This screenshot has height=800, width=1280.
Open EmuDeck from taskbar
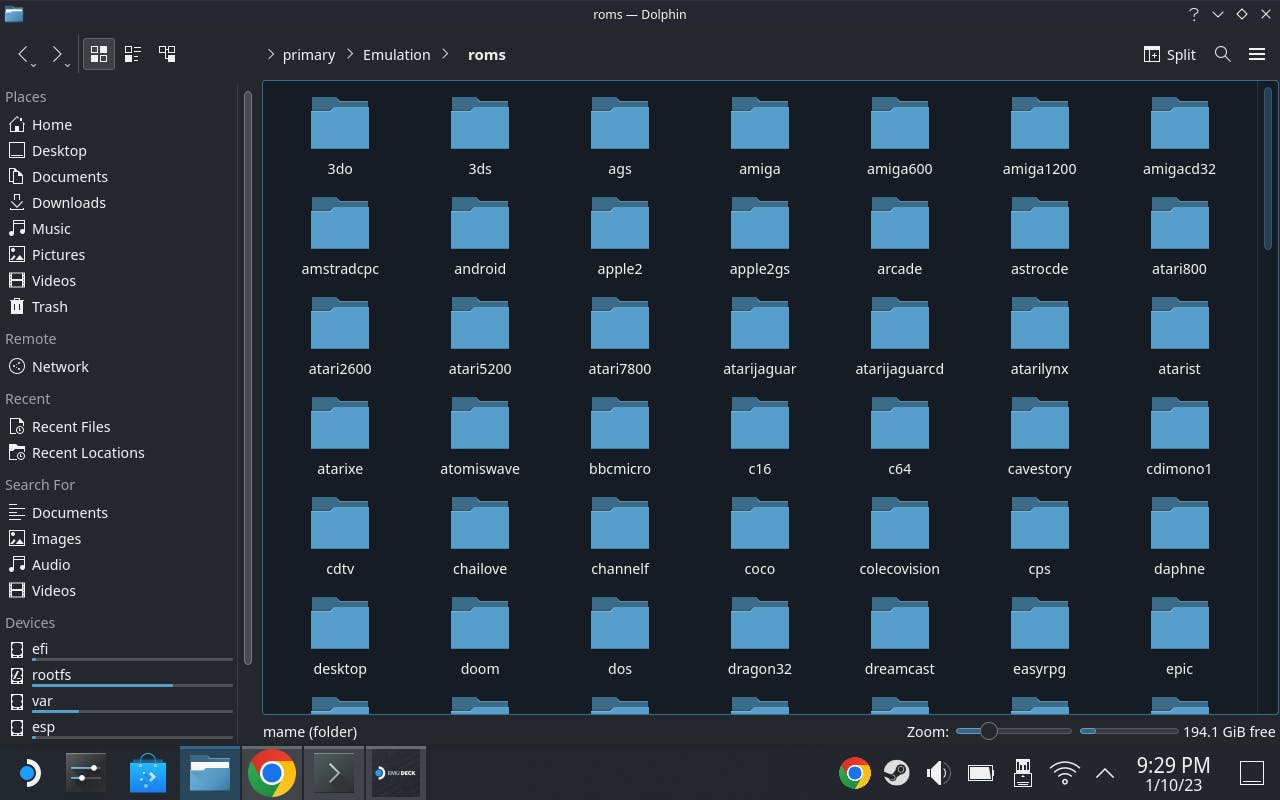(x=395, y=773)
